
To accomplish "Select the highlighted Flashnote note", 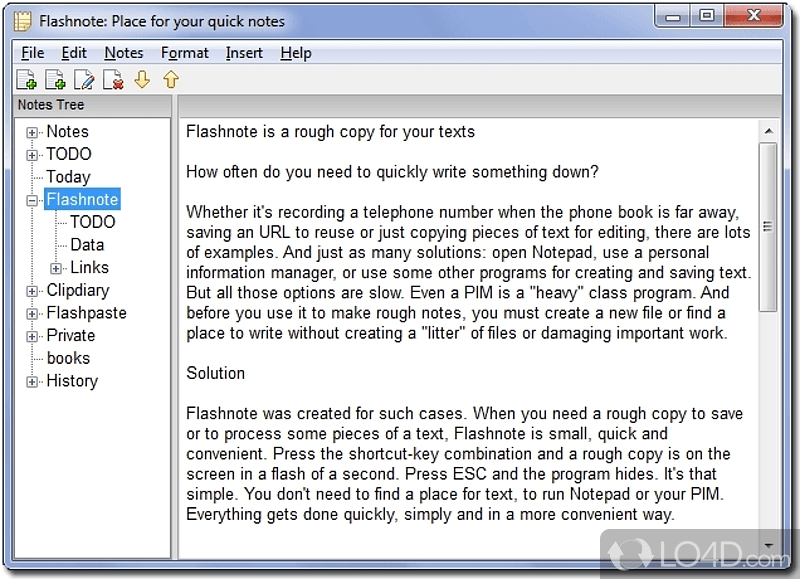I will (82, 199).
